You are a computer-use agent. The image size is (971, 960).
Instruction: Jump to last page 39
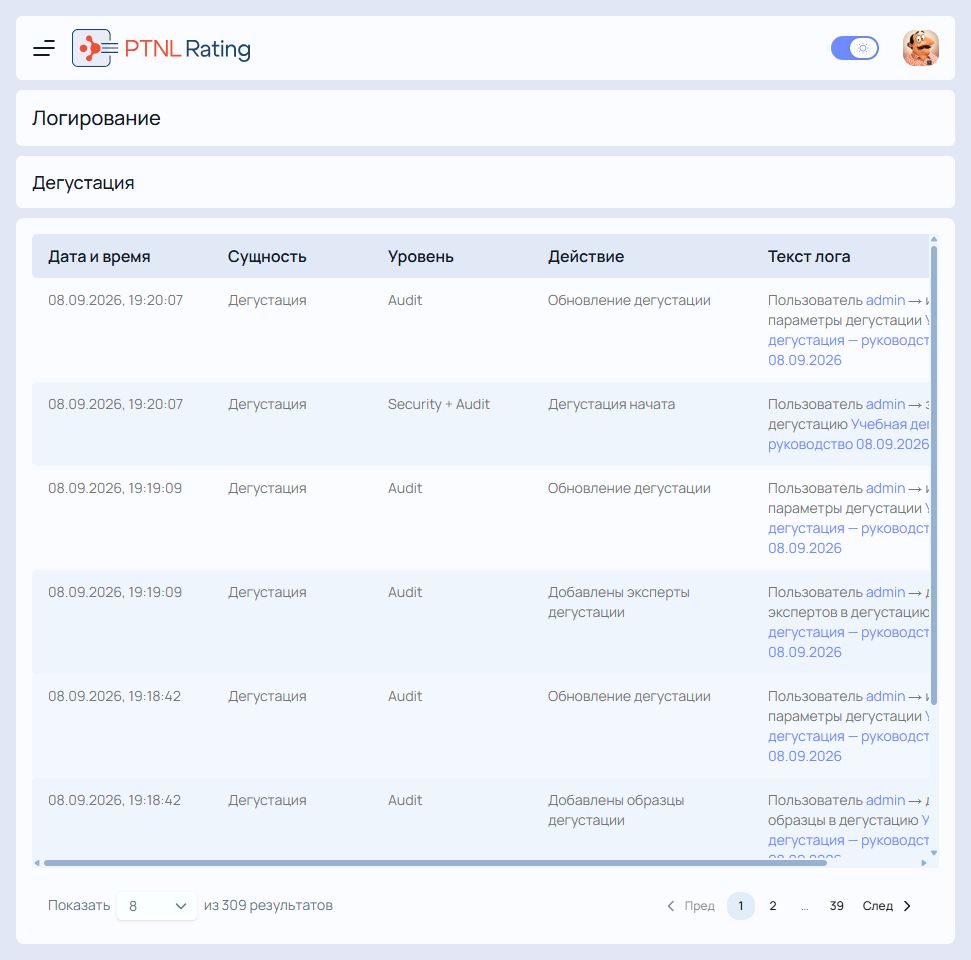pyautogui.click(x=837, y=905)
